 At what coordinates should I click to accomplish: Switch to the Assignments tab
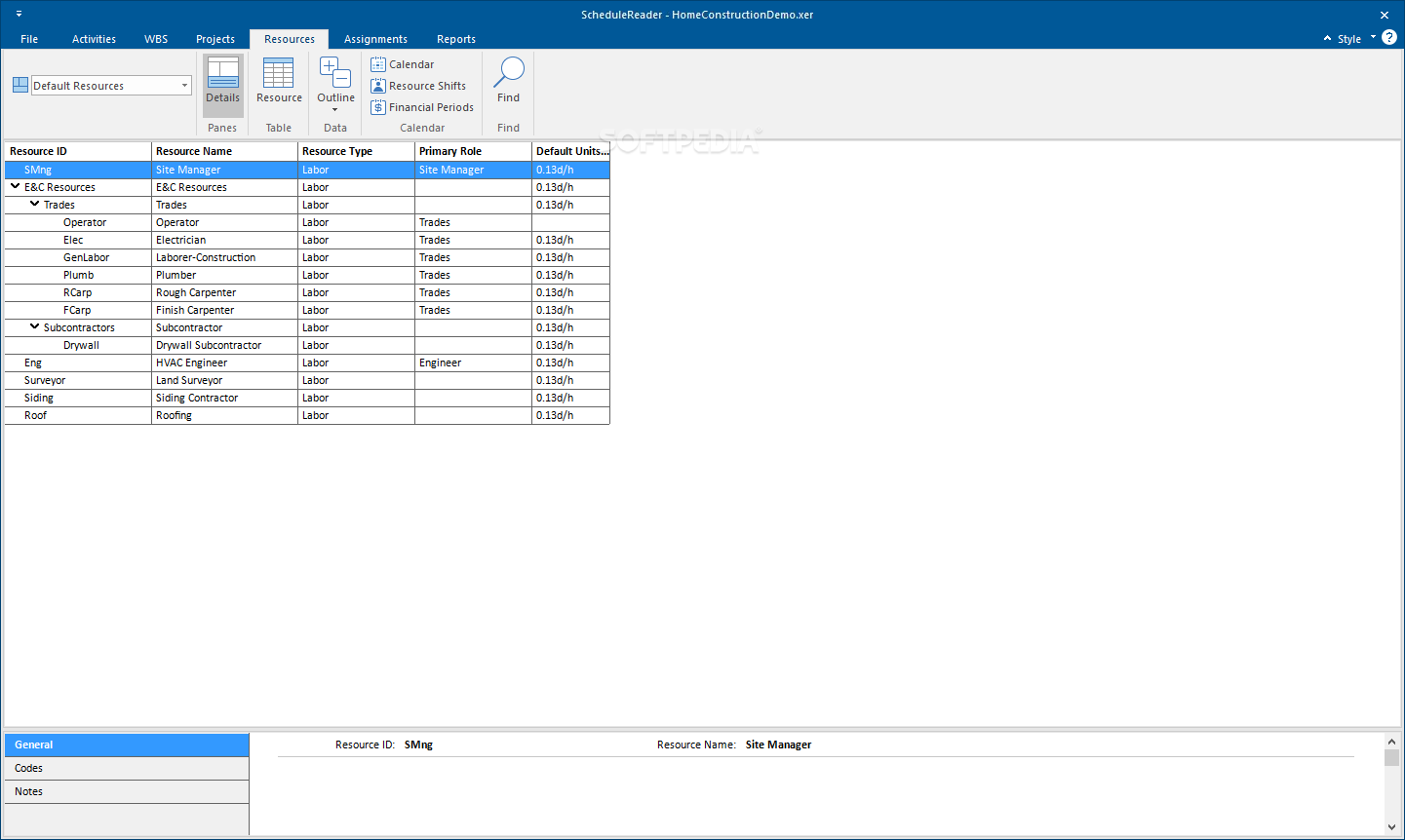coord(375,39)
